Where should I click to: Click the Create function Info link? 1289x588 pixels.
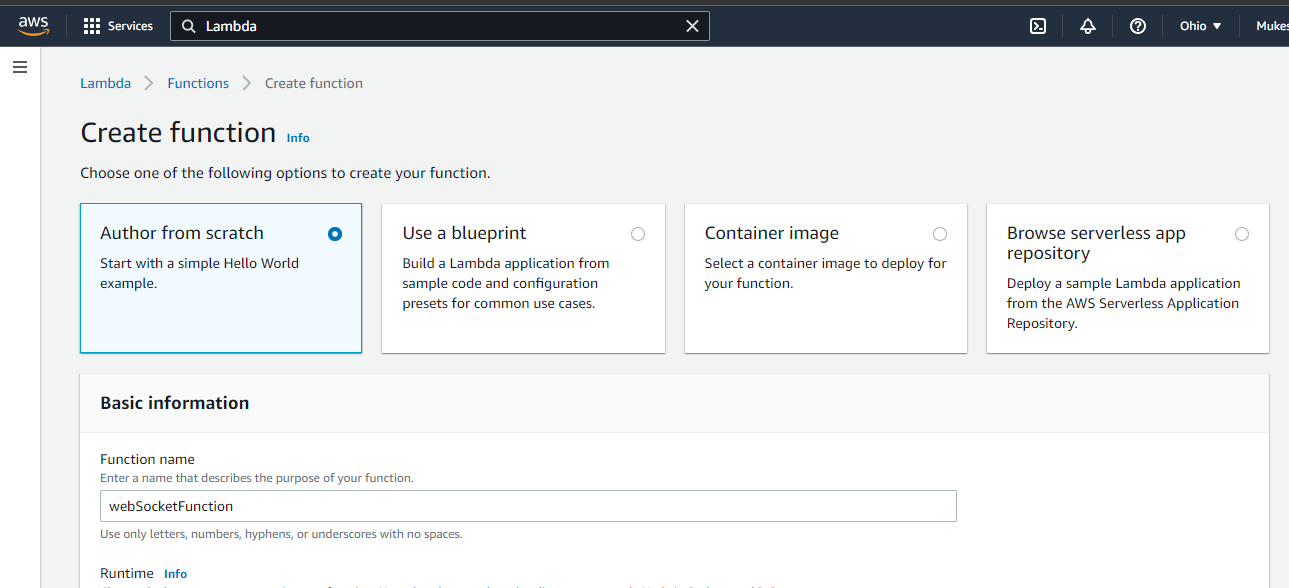click(x=297, y=137)
